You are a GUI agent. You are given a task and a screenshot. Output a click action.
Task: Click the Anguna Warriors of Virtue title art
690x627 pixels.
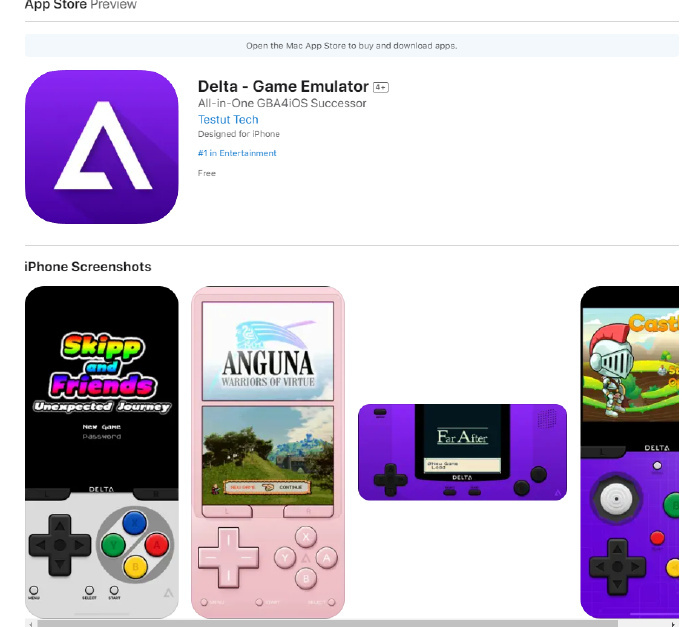coord(268,351)
